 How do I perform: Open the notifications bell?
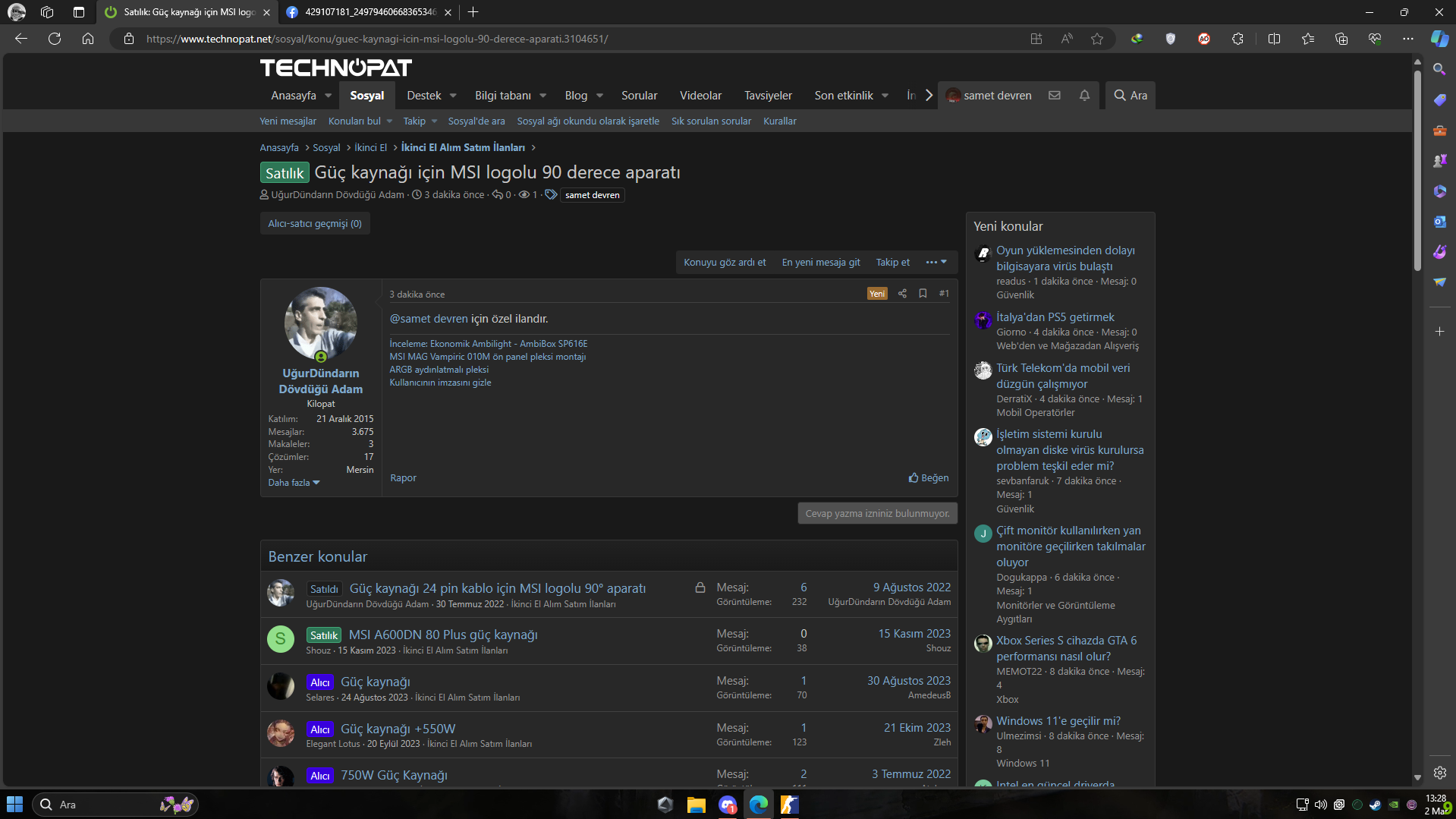pyautogui.click(x=1084, y=96)
